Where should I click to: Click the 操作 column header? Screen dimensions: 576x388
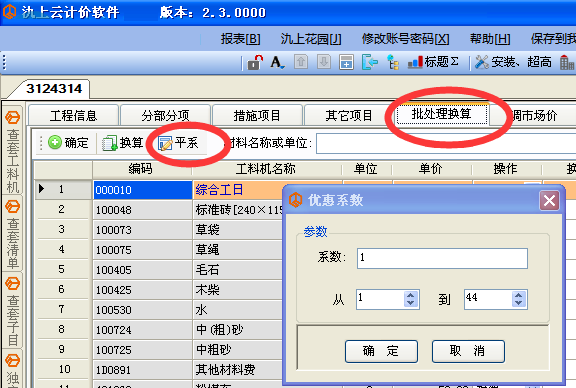click(x=506, y=169)
